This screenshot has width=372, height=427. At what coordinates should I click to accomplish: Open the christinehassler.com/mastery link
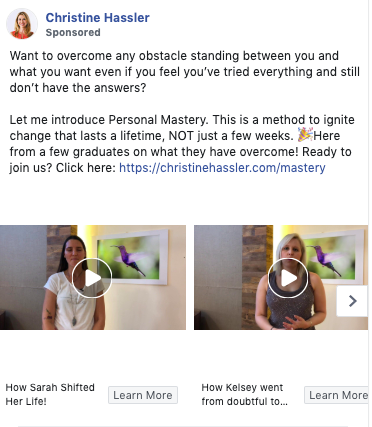pyautogui.click(x=222, y=167)
